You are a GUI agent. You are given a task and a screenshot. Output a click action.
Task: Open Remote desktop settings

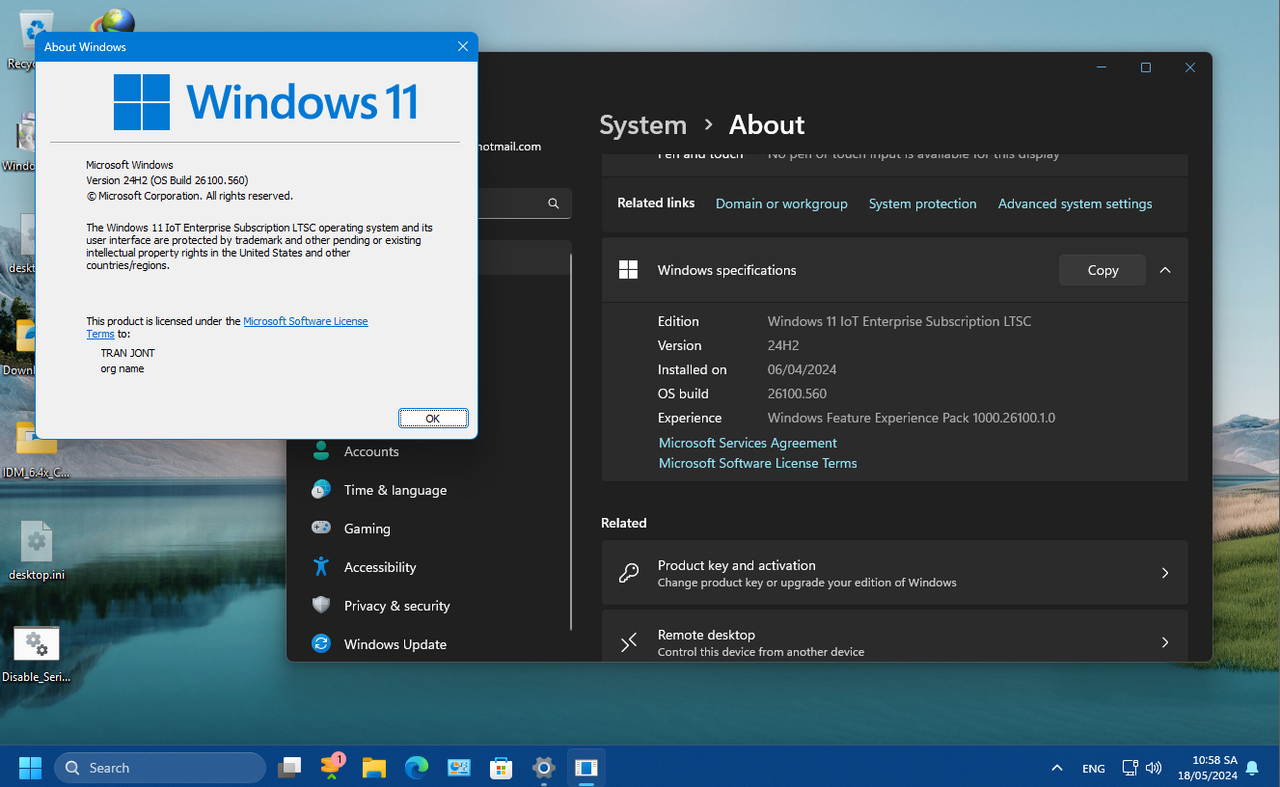tap(894, 636)
